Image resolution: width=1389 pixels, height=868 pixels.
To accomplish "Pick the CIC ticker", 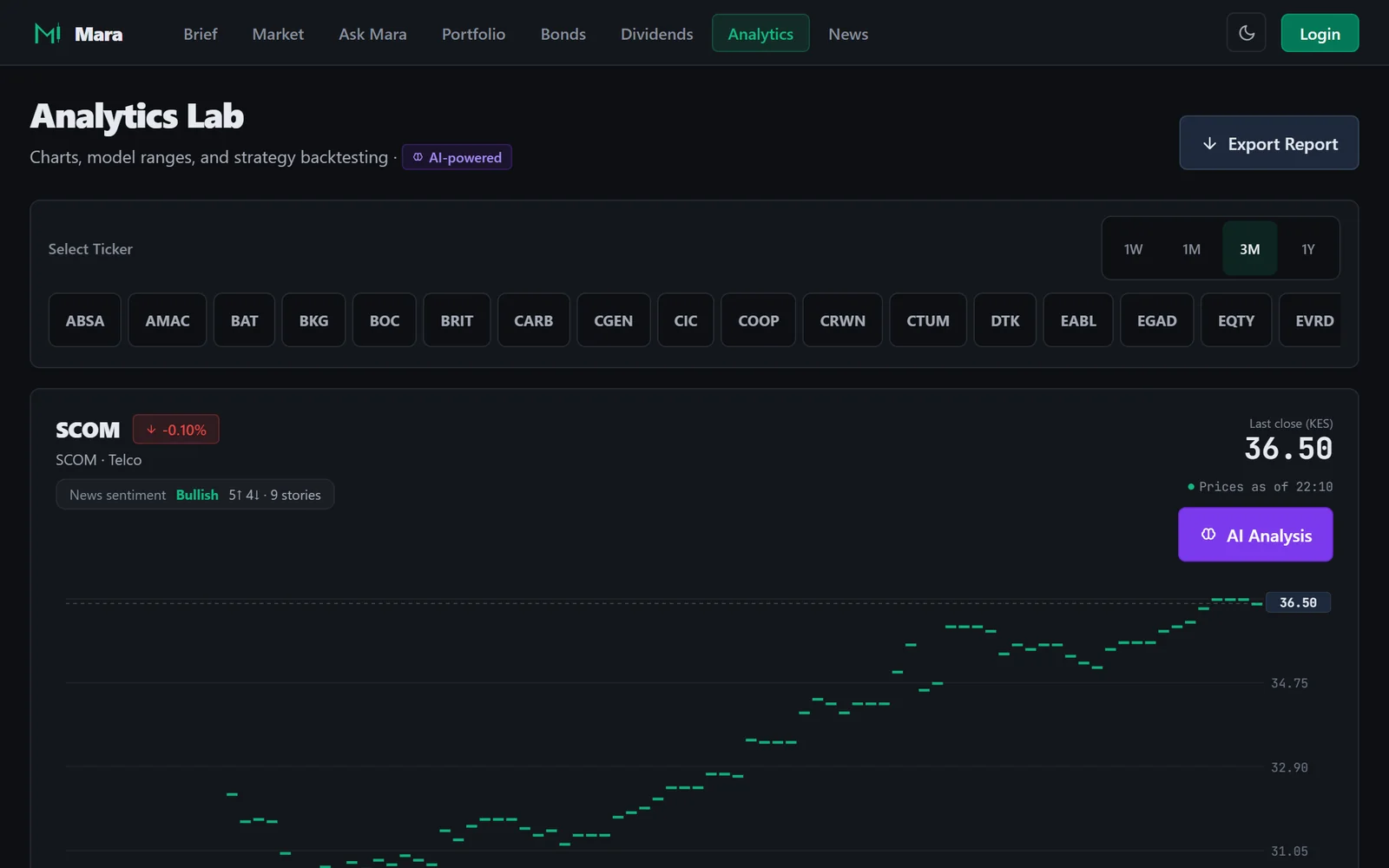I will (686, 320).
